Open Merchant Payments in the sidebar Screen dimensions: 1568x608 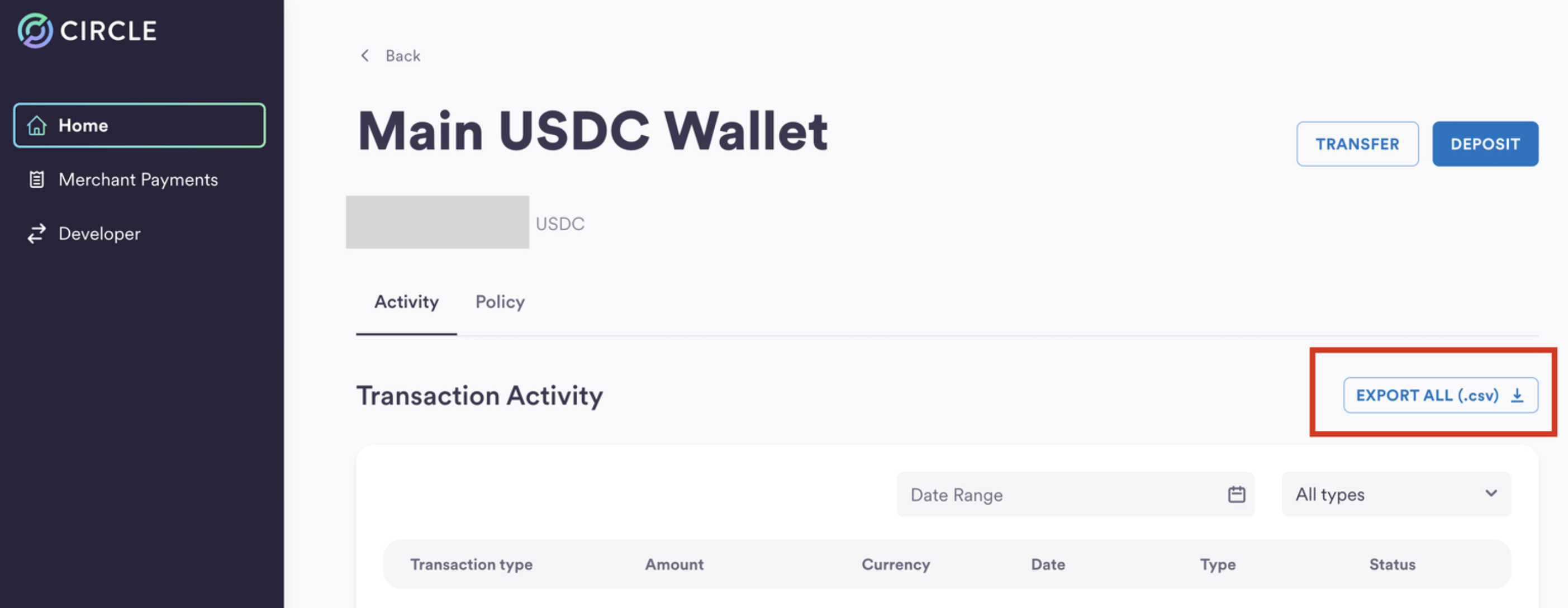138,179
